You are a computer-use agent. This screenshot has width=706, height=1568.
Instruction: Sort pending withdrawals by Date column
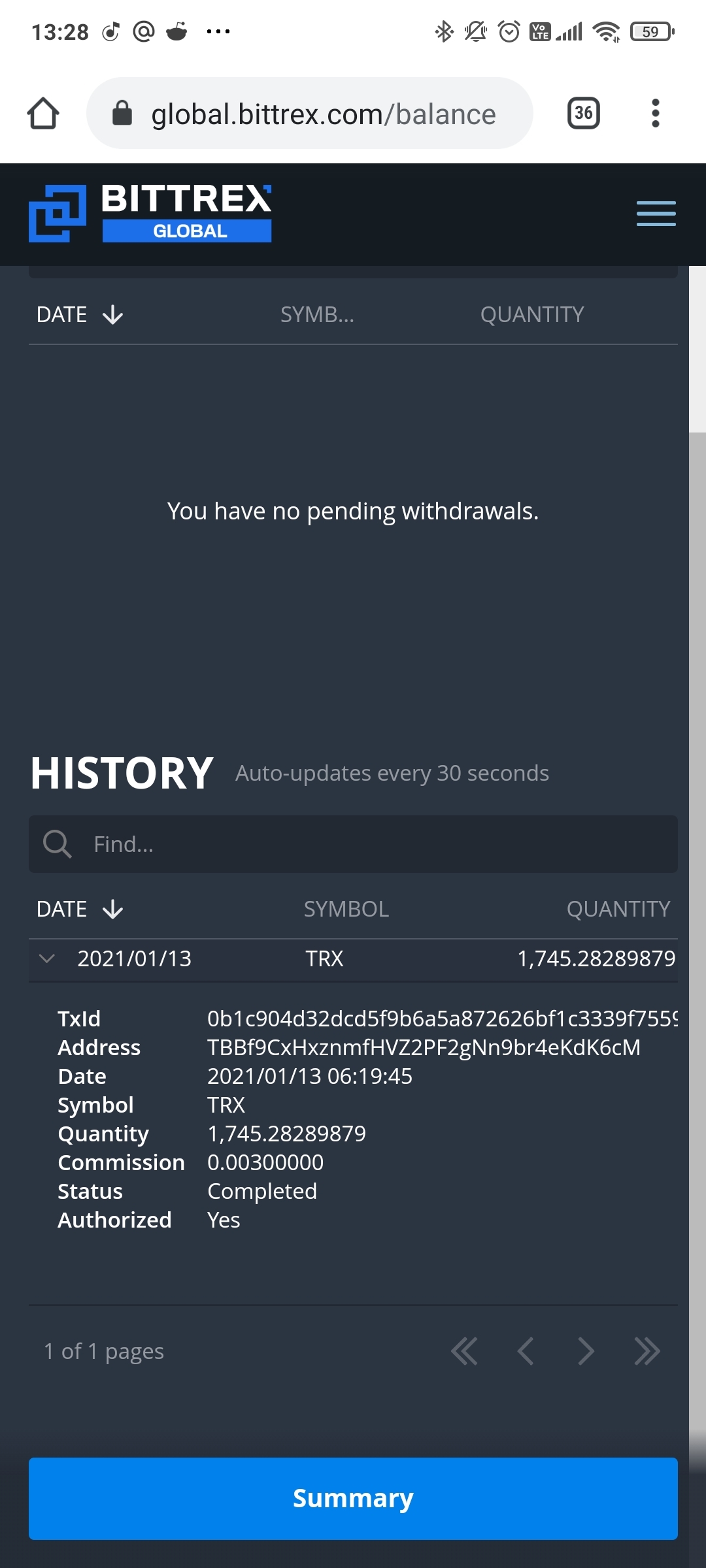click(79, 315)
